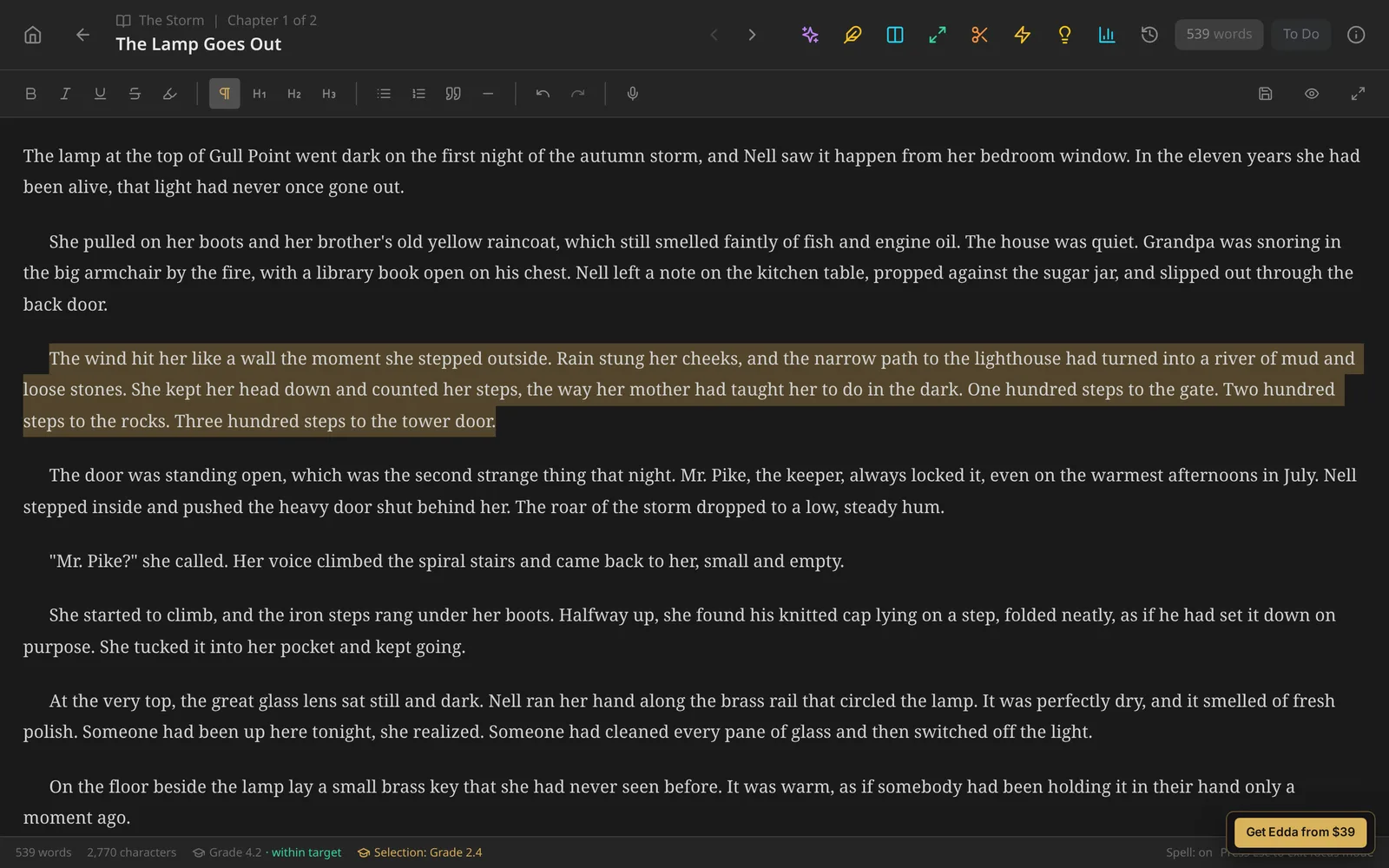Image resolution: width=1389 pixels, height=868 pixels.
Task: Go to the next chapter arrow
Action: [x=752, y=35]
